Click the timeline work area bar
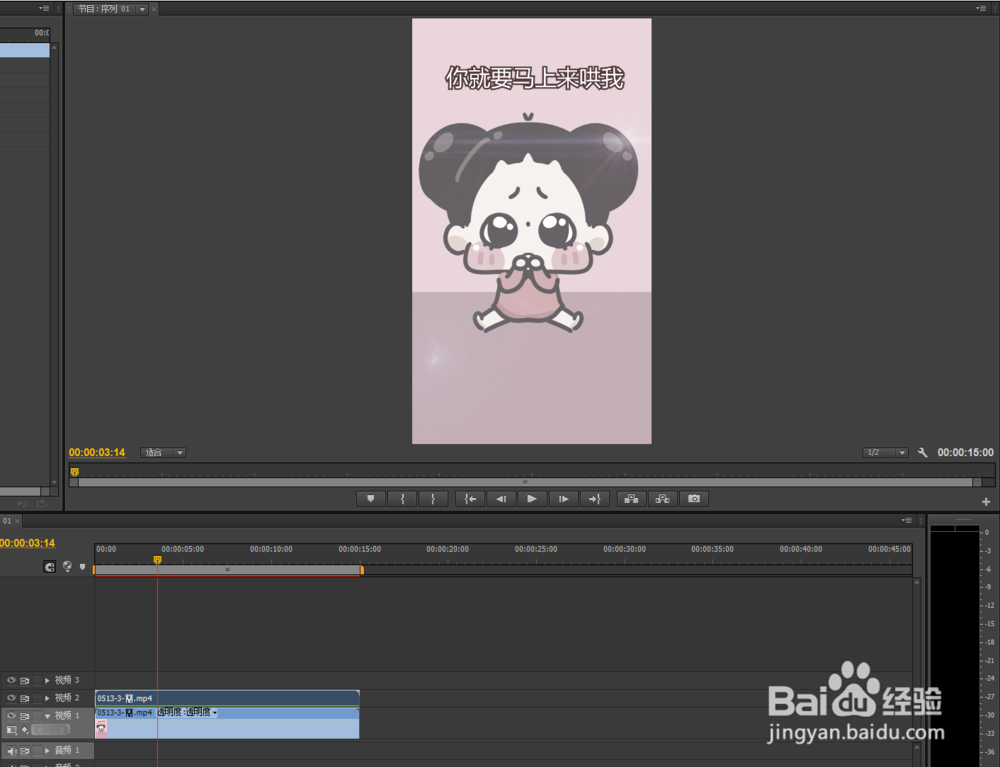Viewport: 1000px width, 767px height. point(228,569)
